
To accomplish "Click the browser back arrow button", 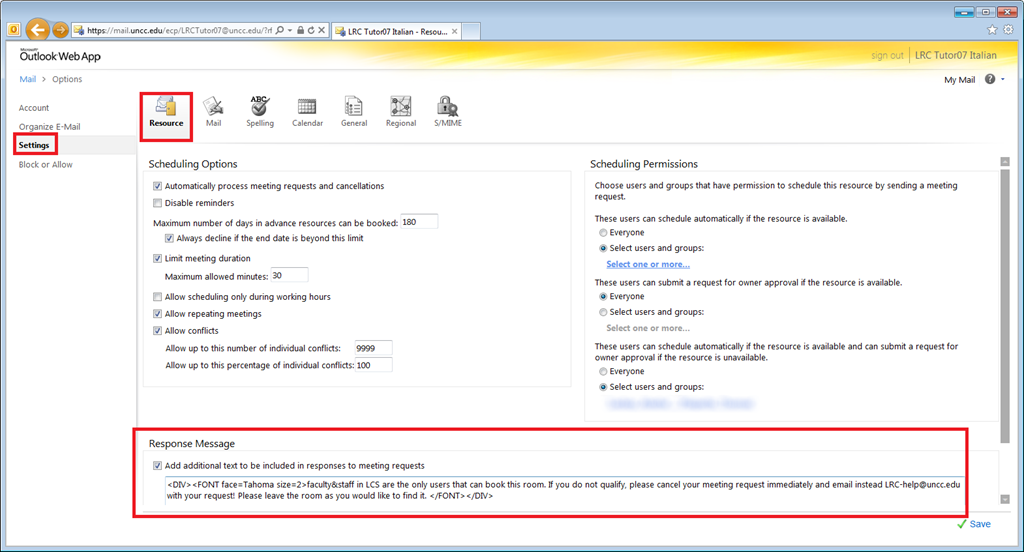I will tap(38, 30).
